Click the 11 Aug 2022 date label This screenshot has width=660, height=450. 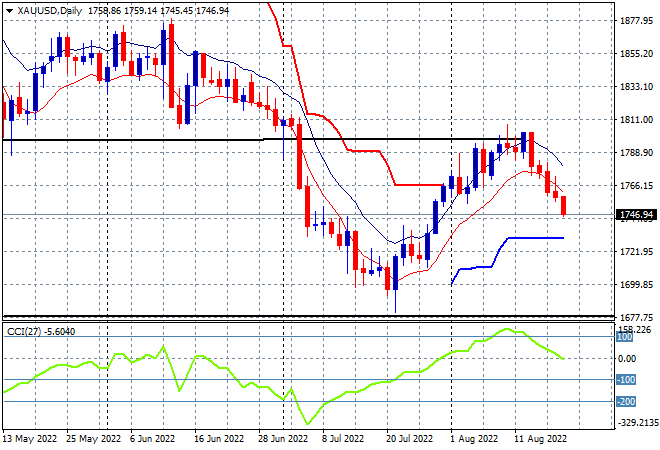tap(540, 439)
